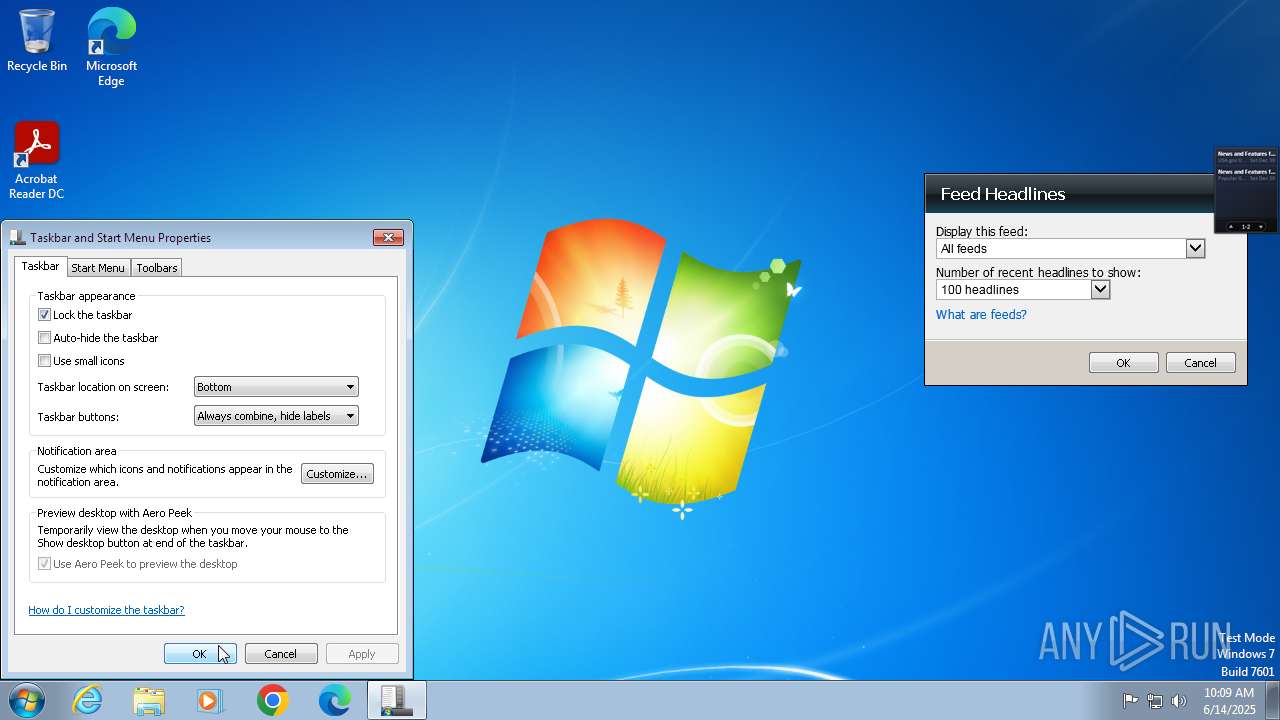The height and width of the screenshot is (720, 1280).
Task: Open File Explorer from the taskbar
Action: coord(149,700)
